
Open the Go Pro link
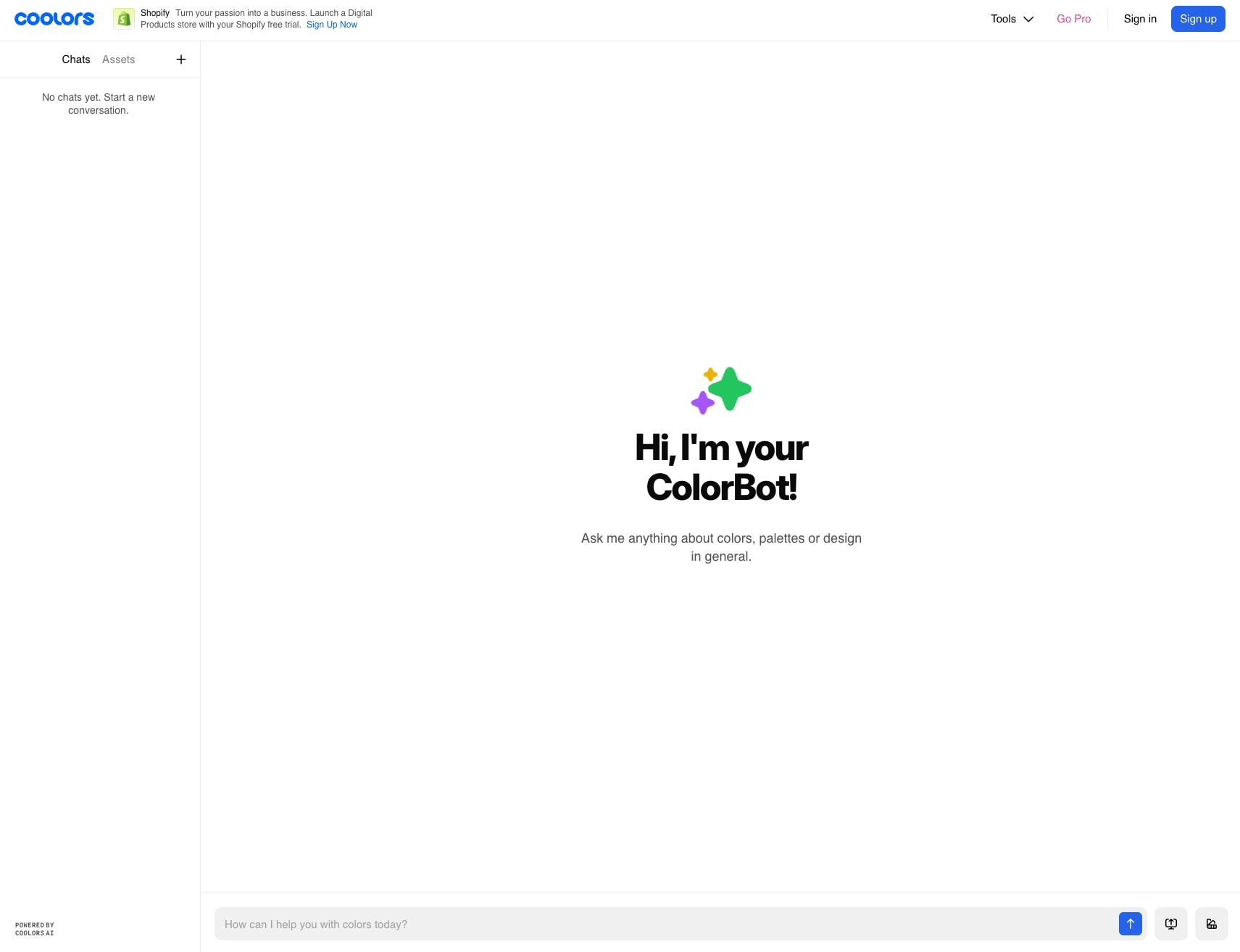point(1073,19)
